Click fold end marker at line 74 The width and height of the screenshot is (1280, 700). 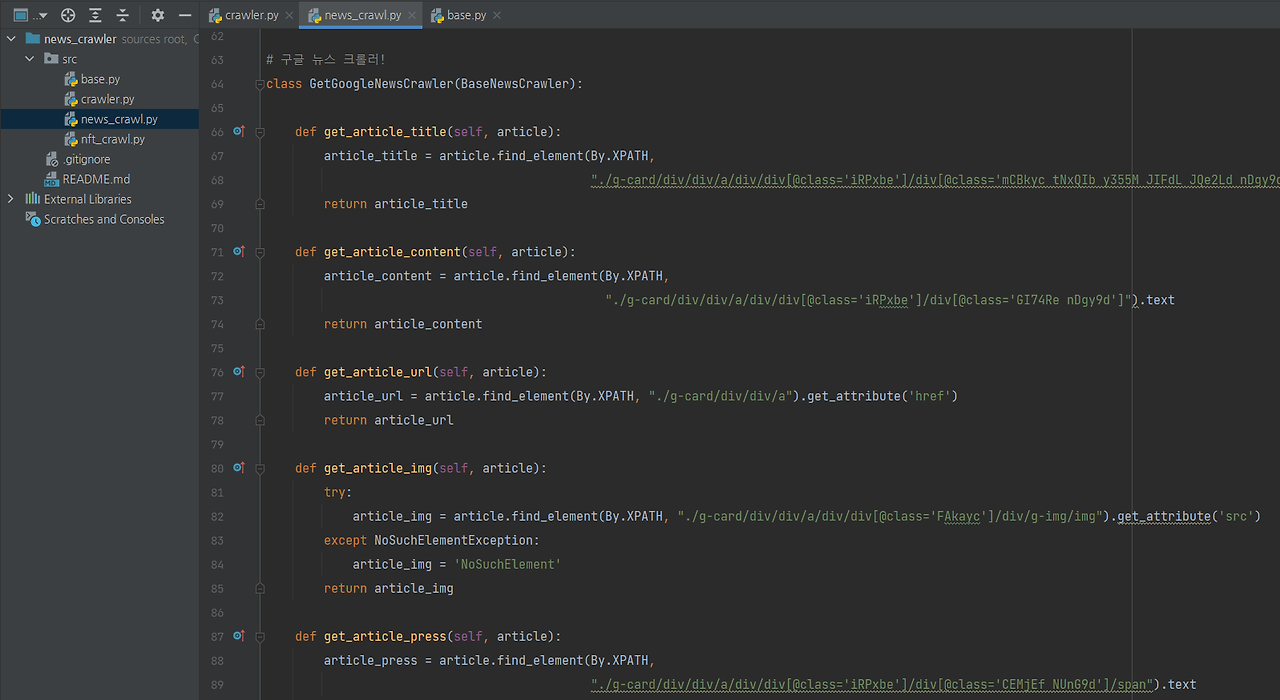pyautogui.click(x=260, y=324)
